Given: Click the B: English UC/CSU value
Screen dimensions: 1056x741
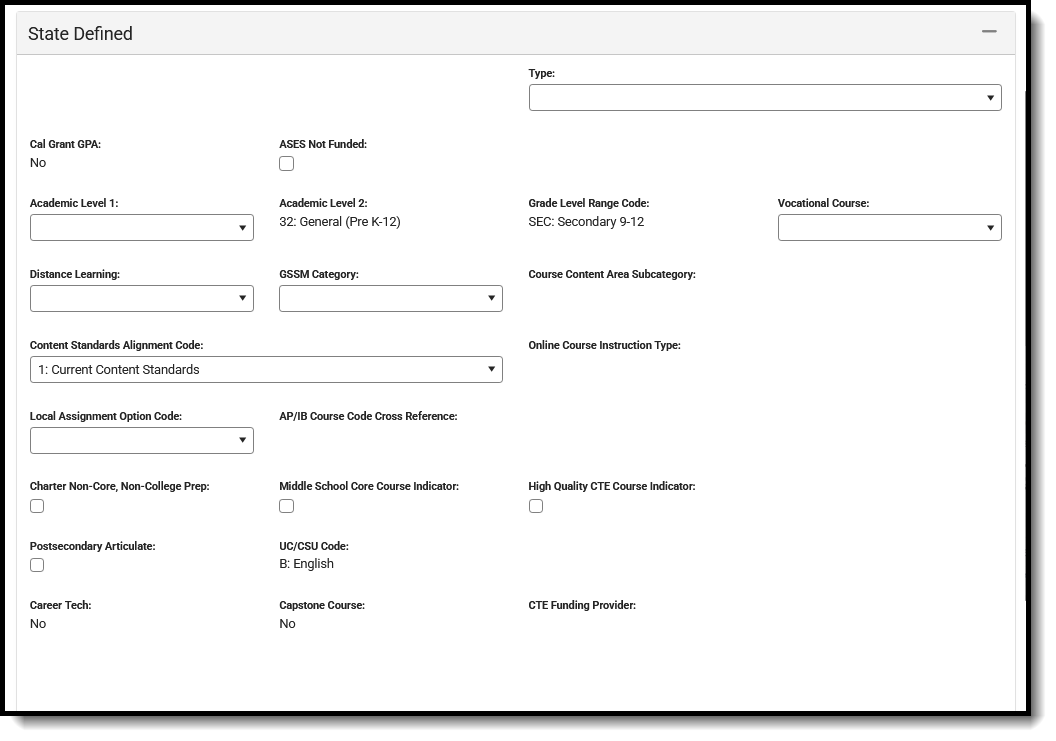Looking at the screenshot, I should pyautogui.click(x=306, y=564).
